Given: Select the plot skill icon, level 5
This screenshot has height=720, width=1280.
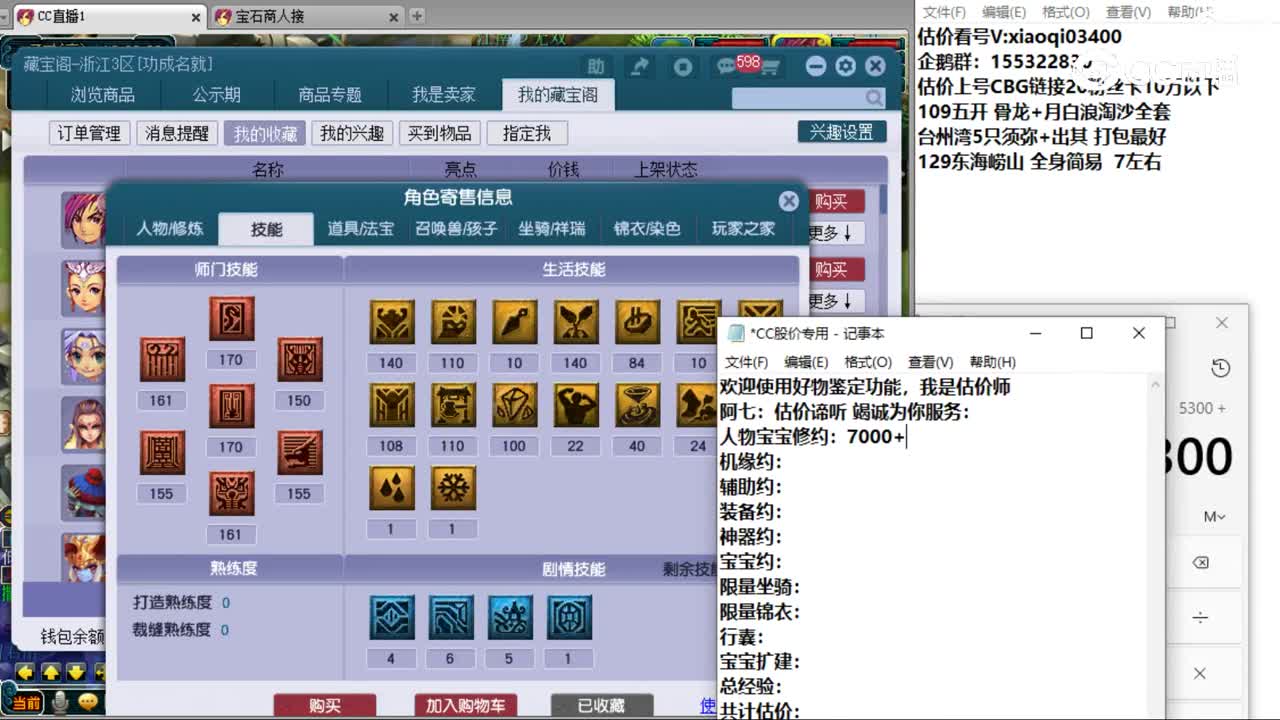Looking at the screenshot, I should (510, 618).
